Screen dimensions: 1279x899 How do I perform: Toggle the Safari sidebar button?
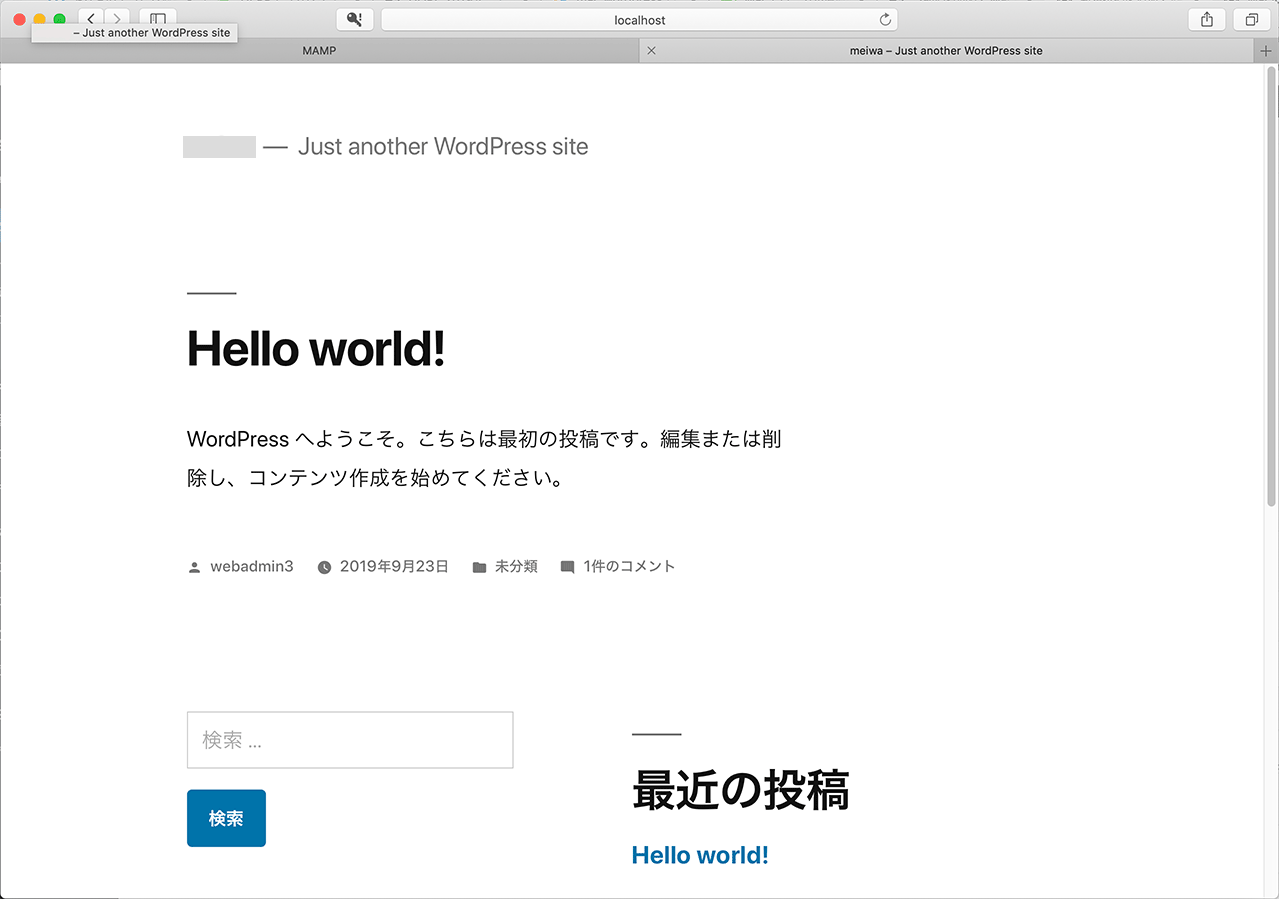tap(158, 19)
